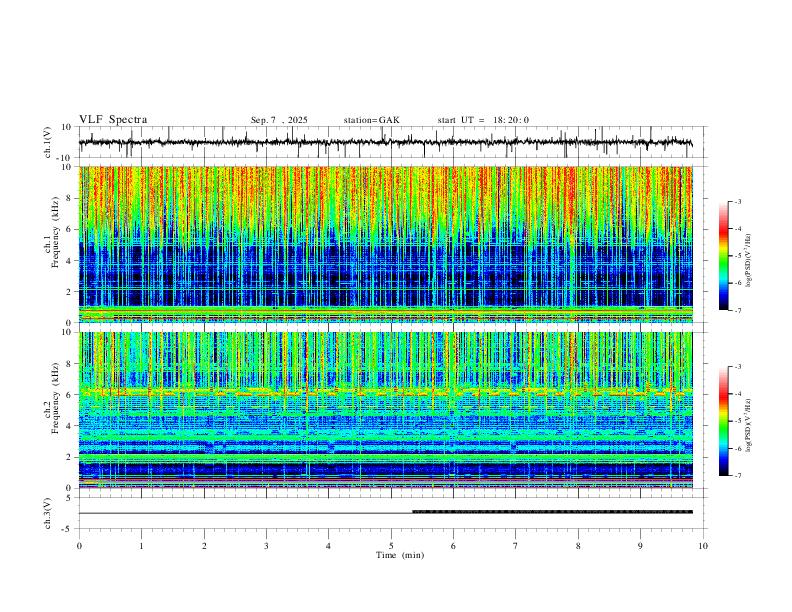Click the ch.2 PSD color scale bar
The width and height of the screenshot is (792, 612).
click(724, 421)
